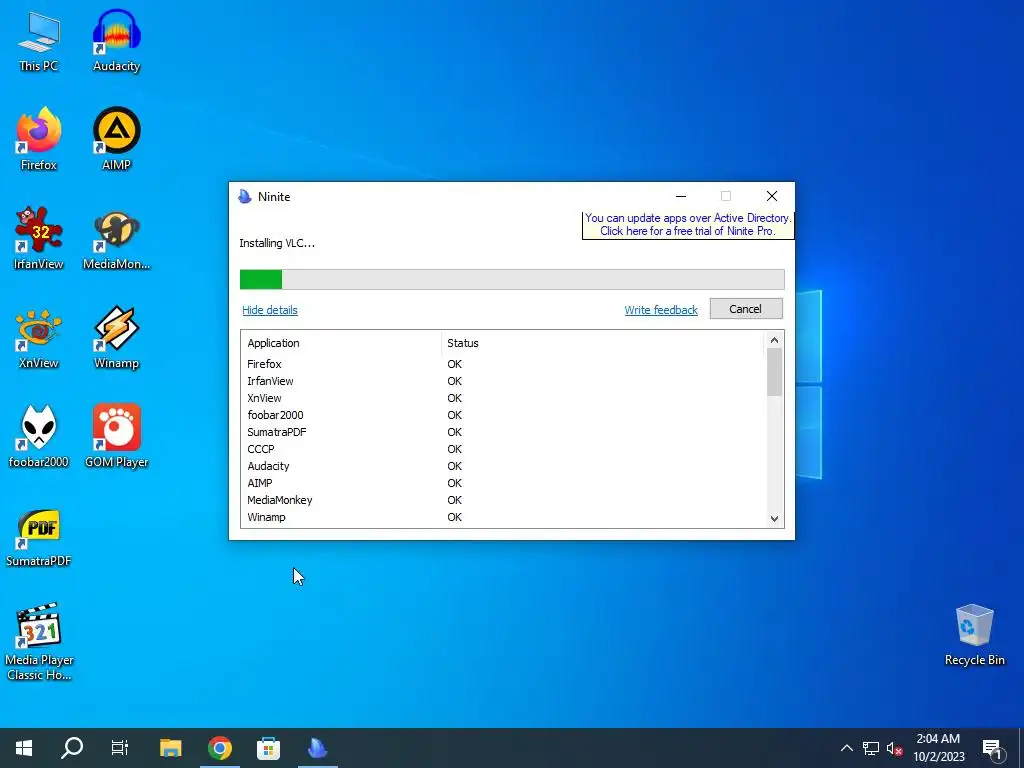Open Task View from taskbar
The height and width of the screenshot is (768, 1024).
[x=120, y=748]
